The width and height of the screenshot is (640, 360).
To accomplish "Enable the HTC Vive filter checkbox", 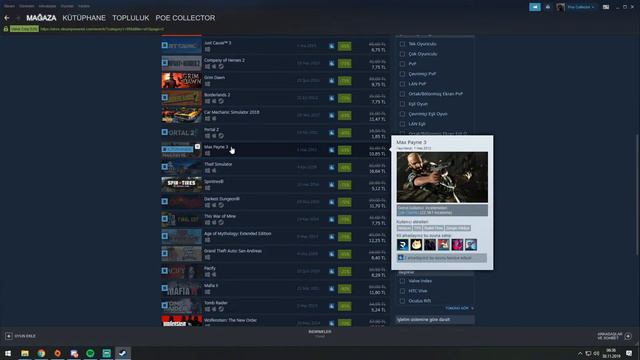I will 402,291.
